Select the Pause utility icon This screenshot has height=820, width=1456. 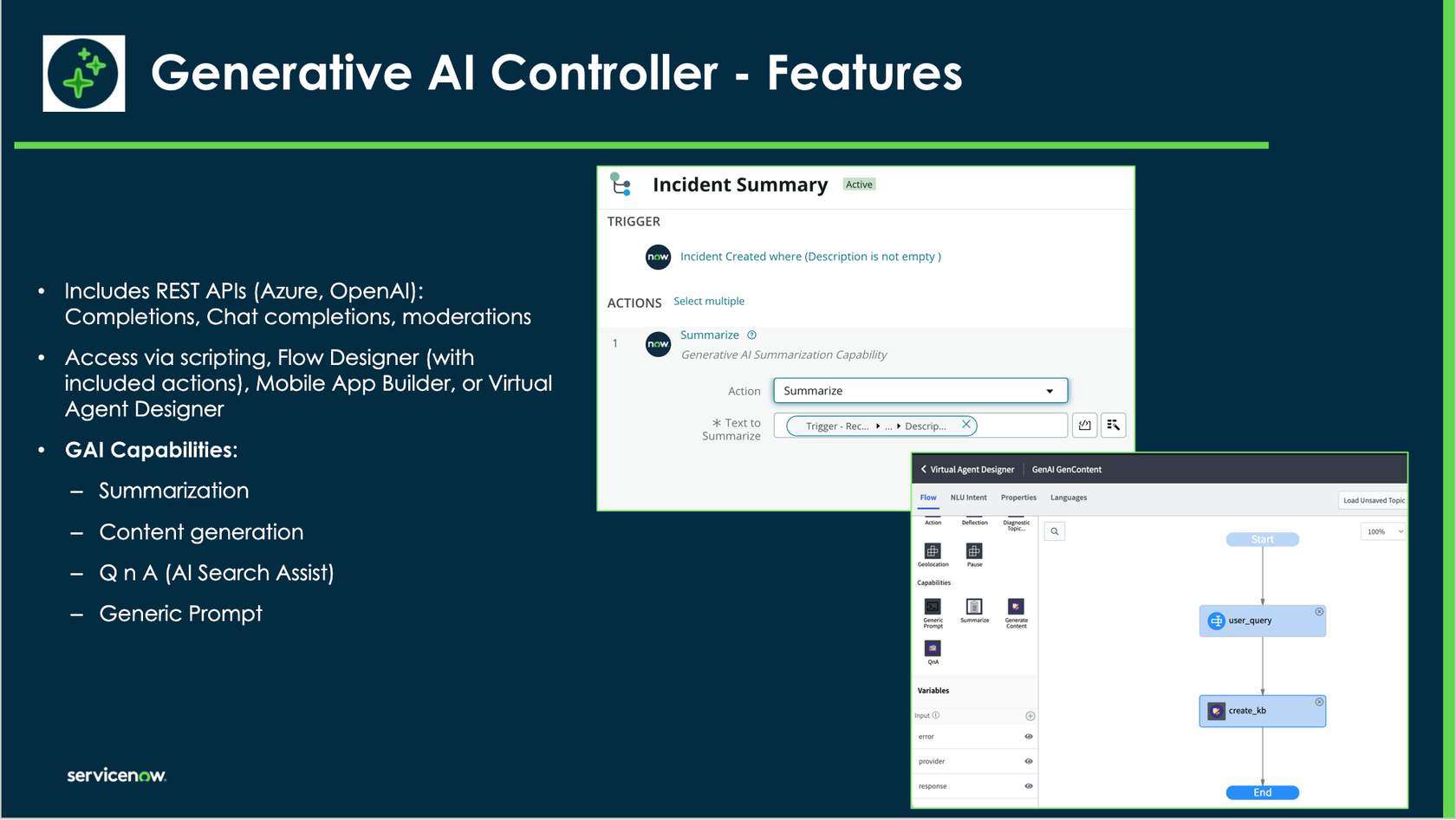974,551
